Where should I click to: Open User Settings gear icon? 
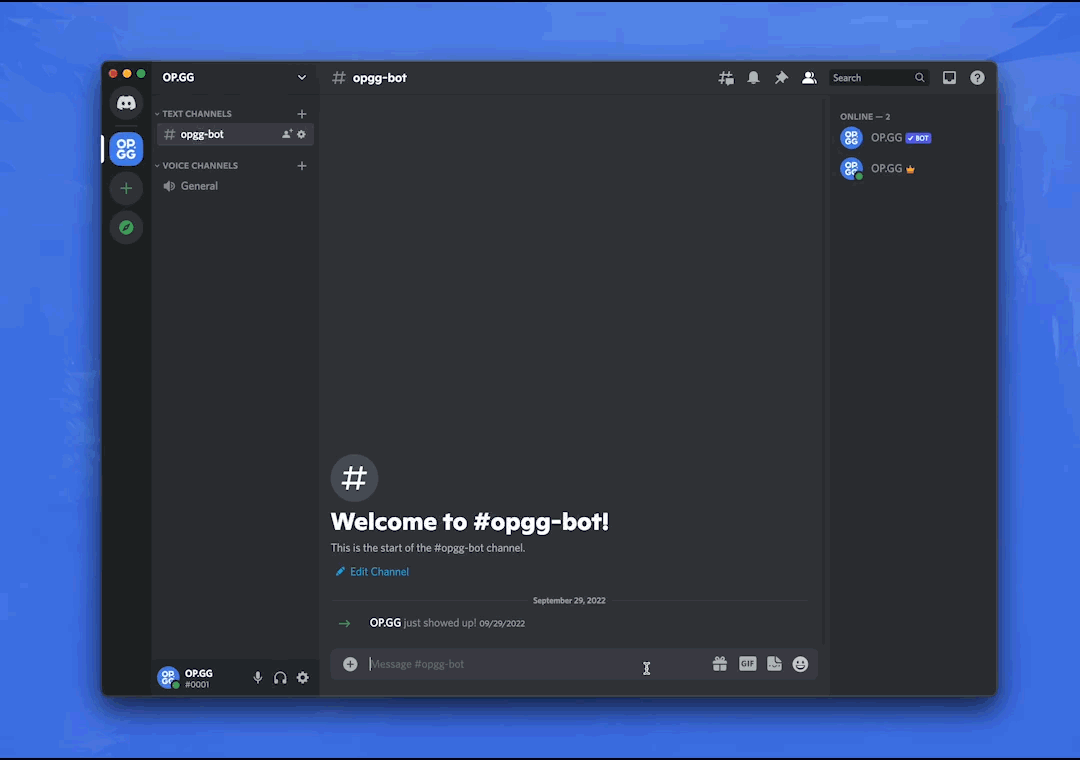302,678
